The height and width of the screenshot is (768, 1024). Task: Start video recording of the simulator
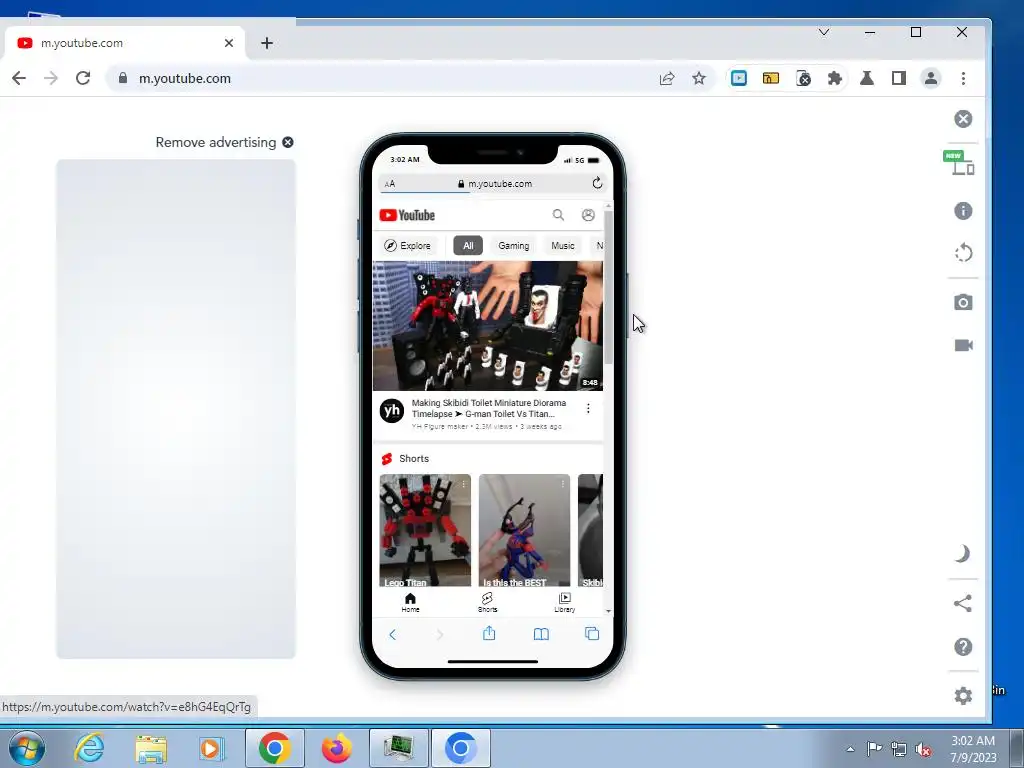point(963,345)
